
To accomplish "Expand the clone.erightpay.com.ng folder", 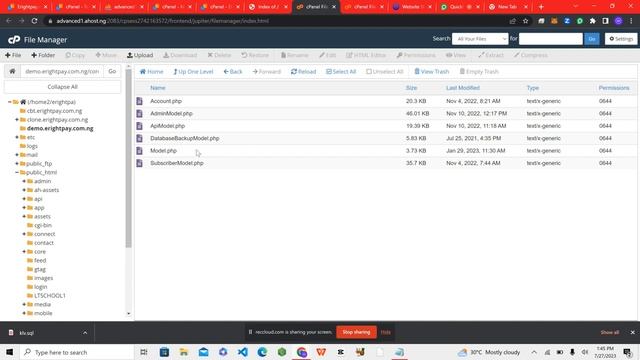I will [x=17, y=120].
